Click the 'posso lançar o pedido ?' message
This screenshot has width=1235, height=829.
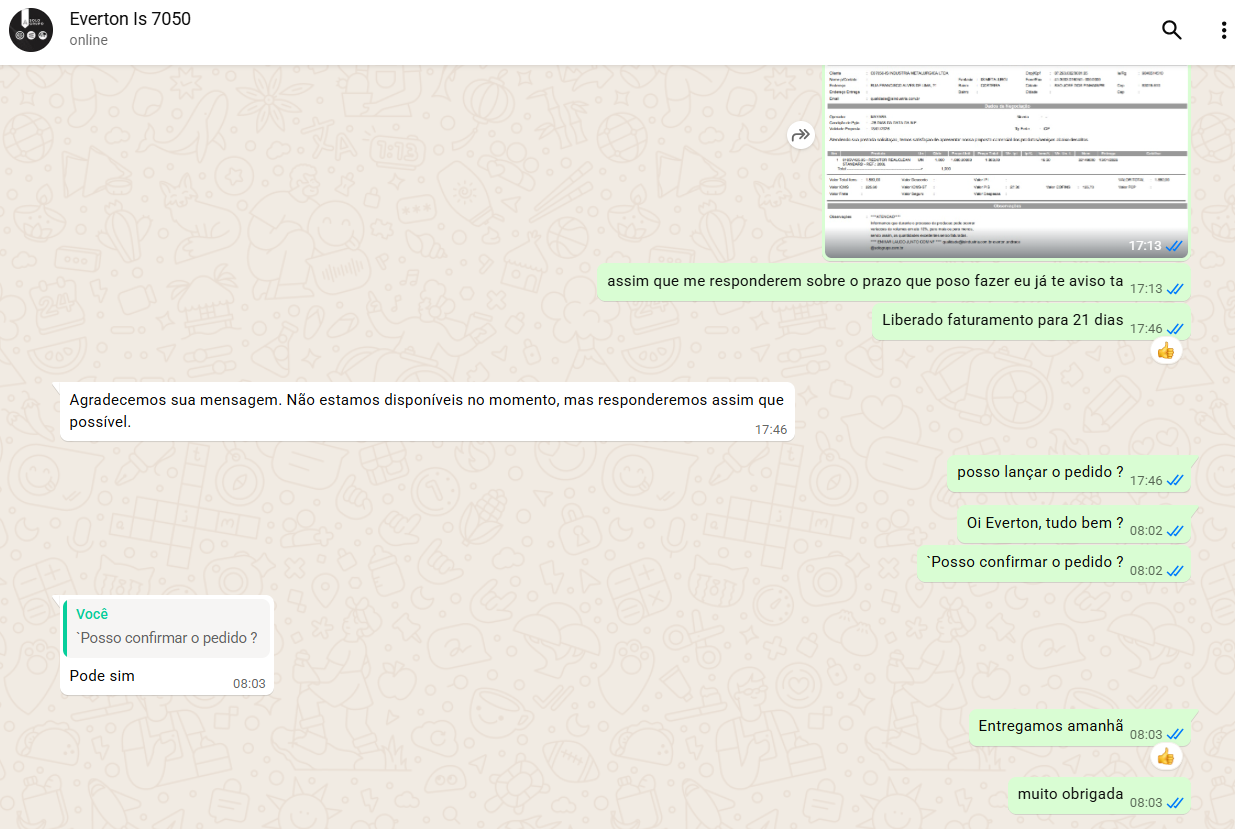tap(1040, 472)
